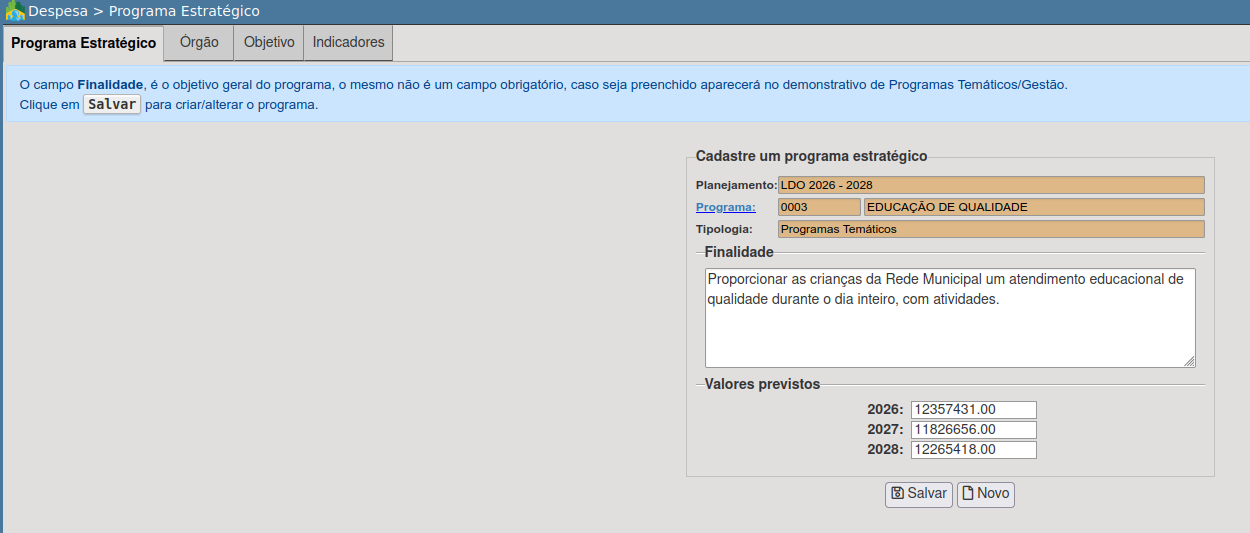1250x533 pixels.
Task: Click the application logo icon in title bar
Action: pos(14,12)
